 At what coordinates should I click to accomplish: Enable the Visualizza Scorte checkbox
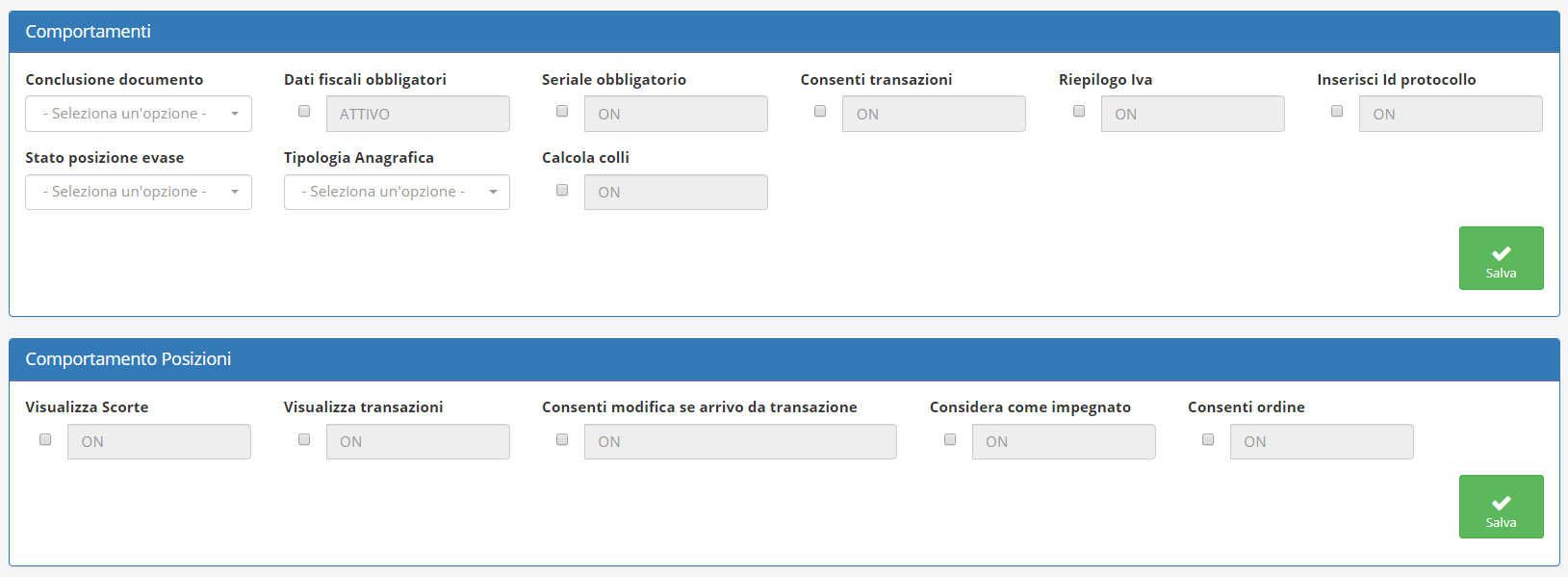point(45,439)
